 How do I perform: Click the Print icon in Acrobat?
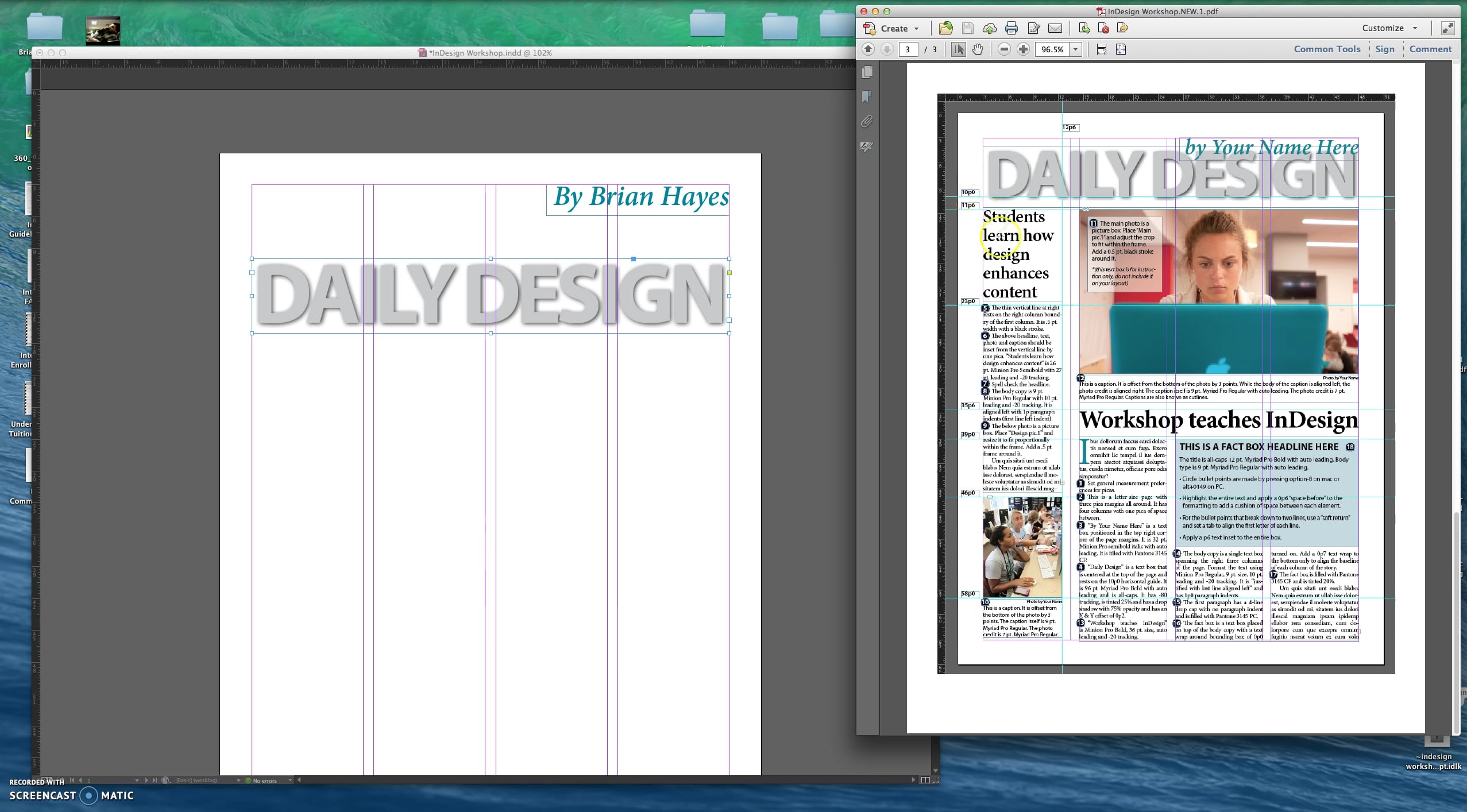(x=1012, y=28)
